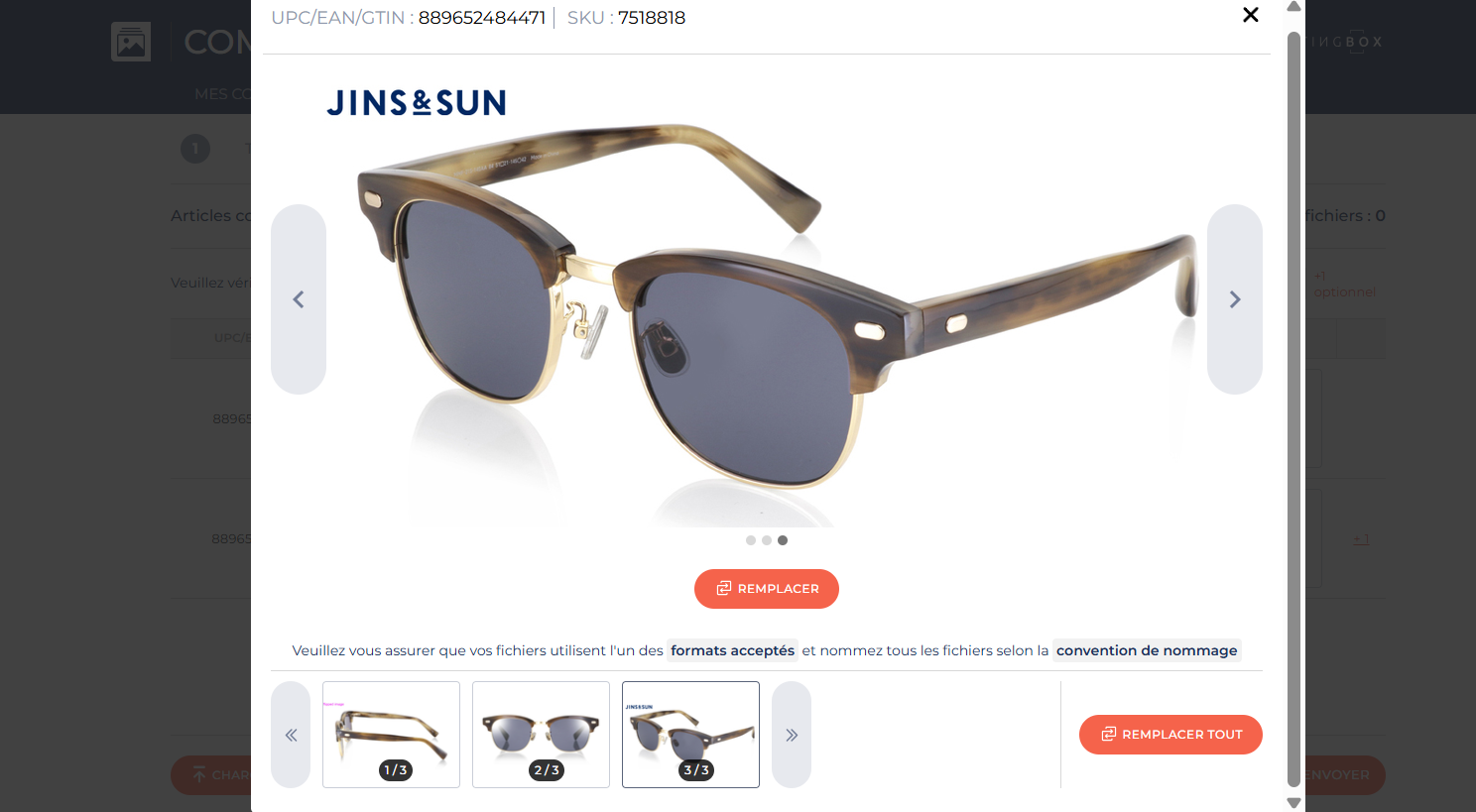1476x812 pixels.
Task: Select thumbnail 3/3 angled view
Action: click(690, 735)
